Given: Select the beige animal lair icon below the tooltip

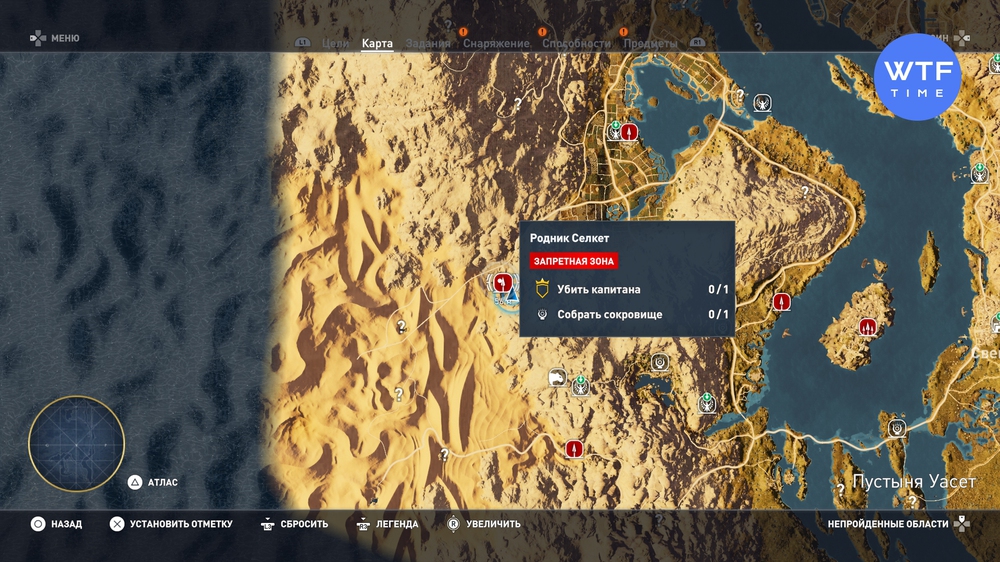Looking at the screenshot, I should [557, 378].
